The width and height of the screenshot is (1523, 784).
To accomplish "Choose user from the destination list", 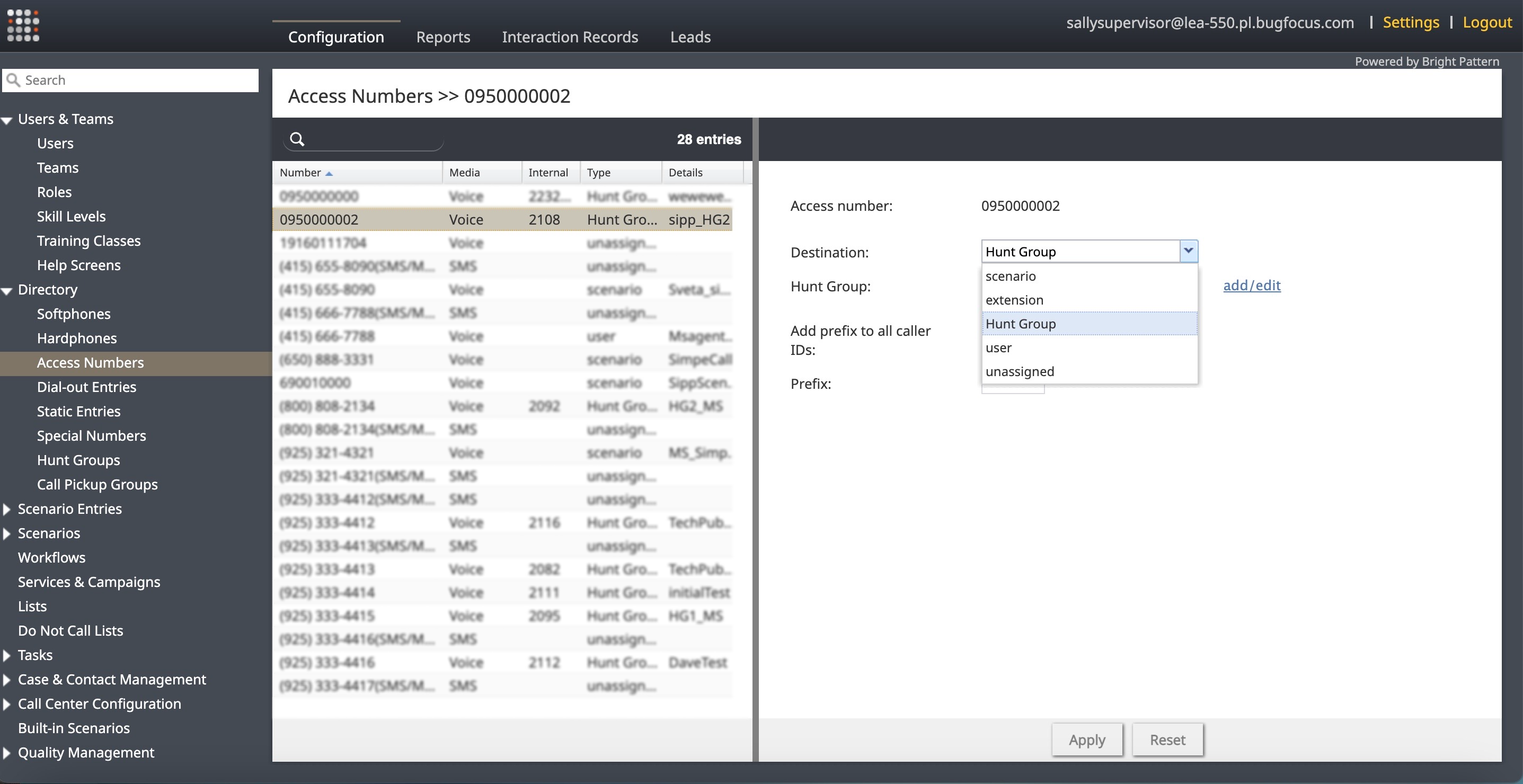I will coord(1090,348).
